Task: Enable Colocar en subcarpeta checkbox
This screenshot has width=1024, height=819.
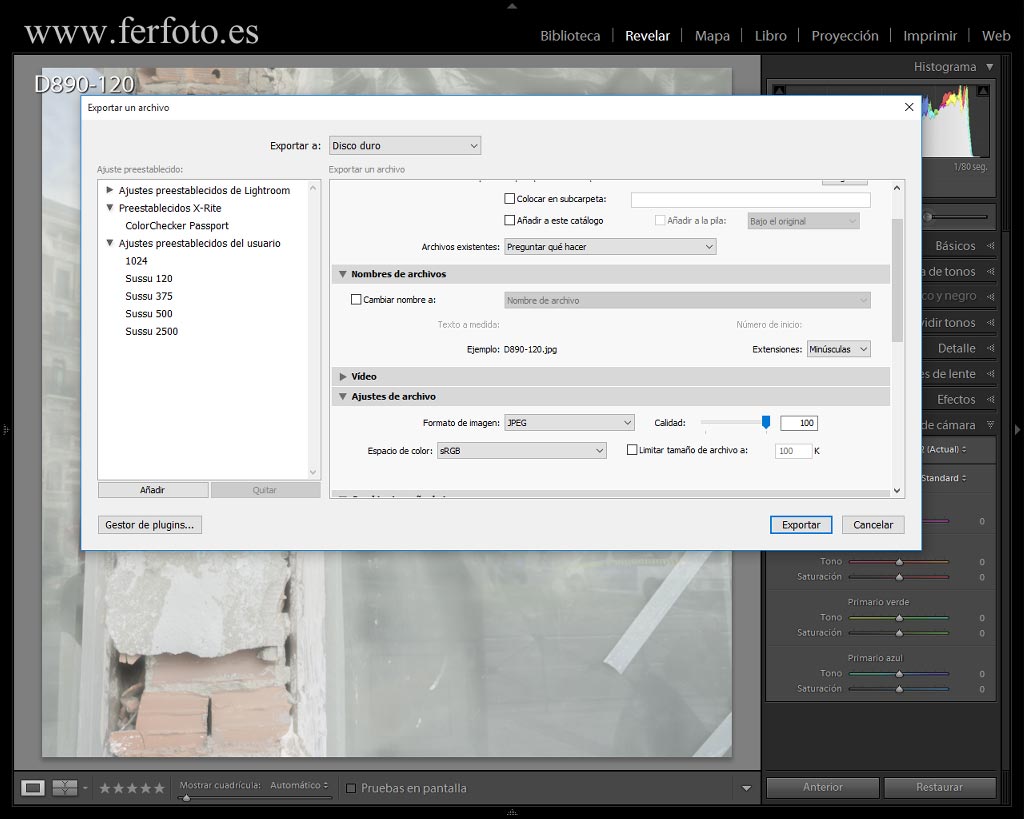Action: (x=509, y=199)
